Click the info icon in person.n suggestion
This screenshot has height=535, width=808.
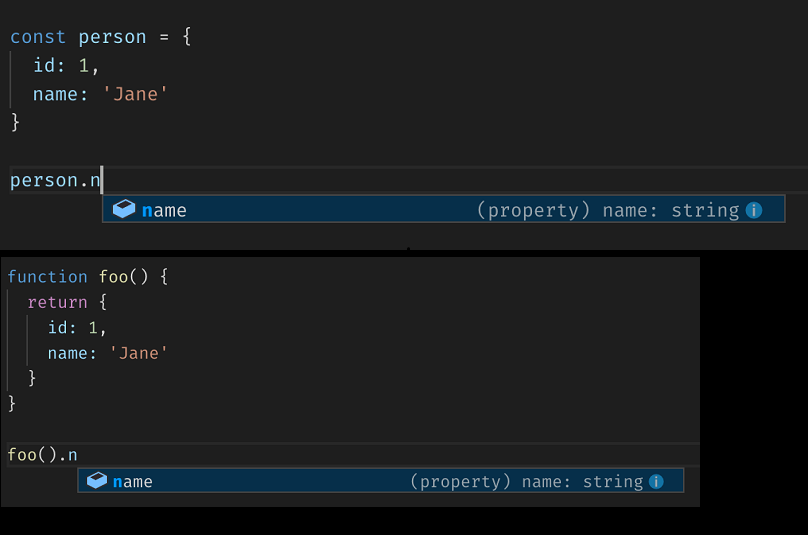pos(754,210)
